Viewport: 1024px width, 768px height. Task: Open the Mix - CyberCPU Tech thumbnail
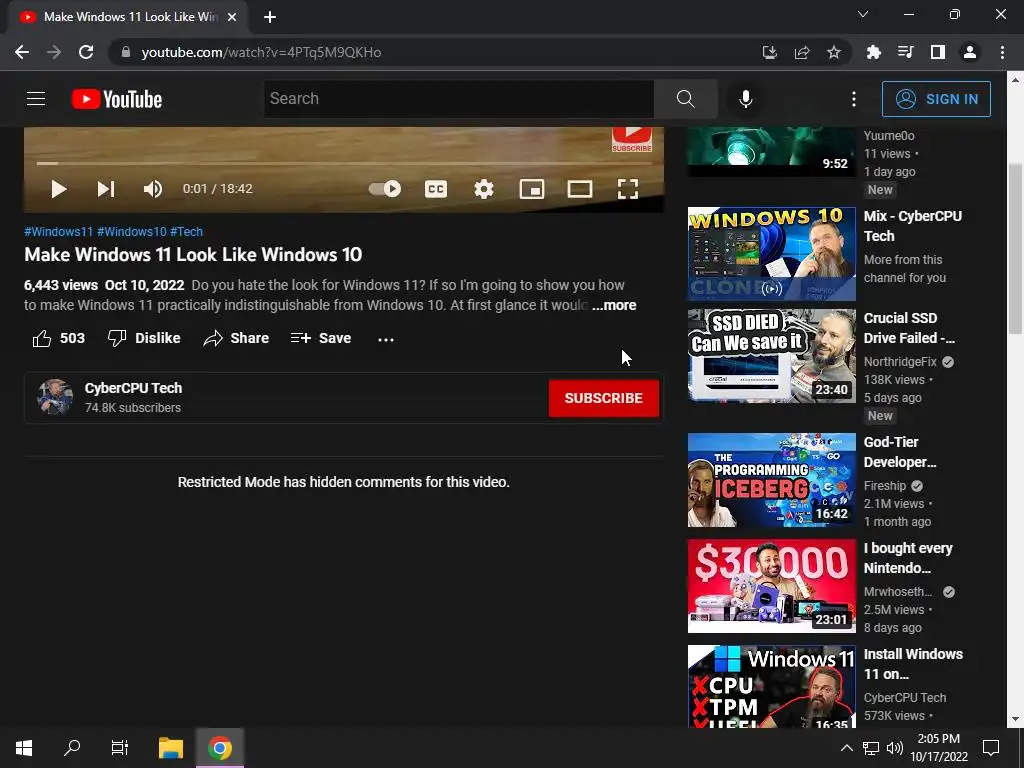pos(771,254)
